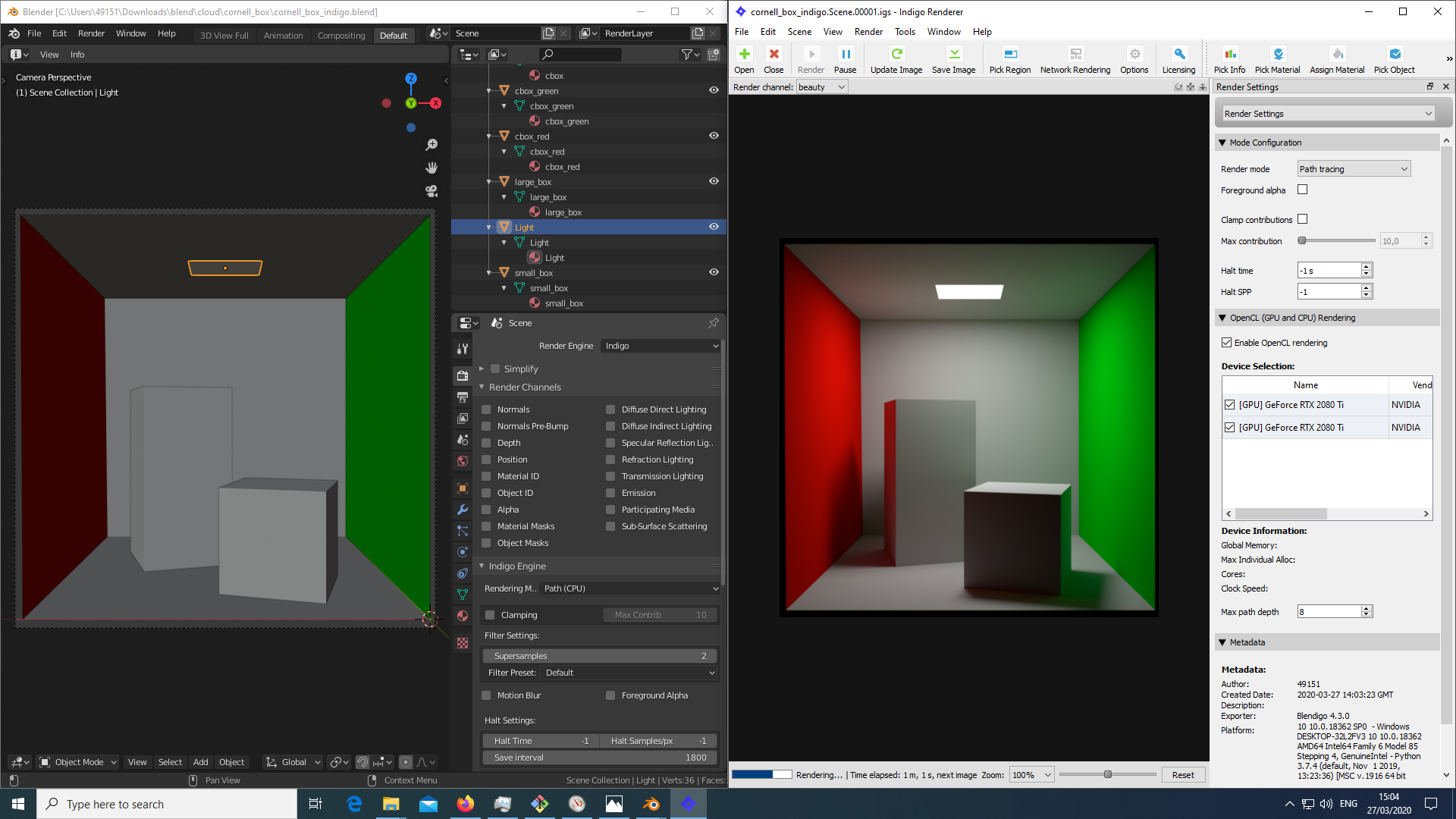This screenshot has width=1456, height=819.
Task: Click the Render menu in Blender menu bar
Action: (91, 34)
